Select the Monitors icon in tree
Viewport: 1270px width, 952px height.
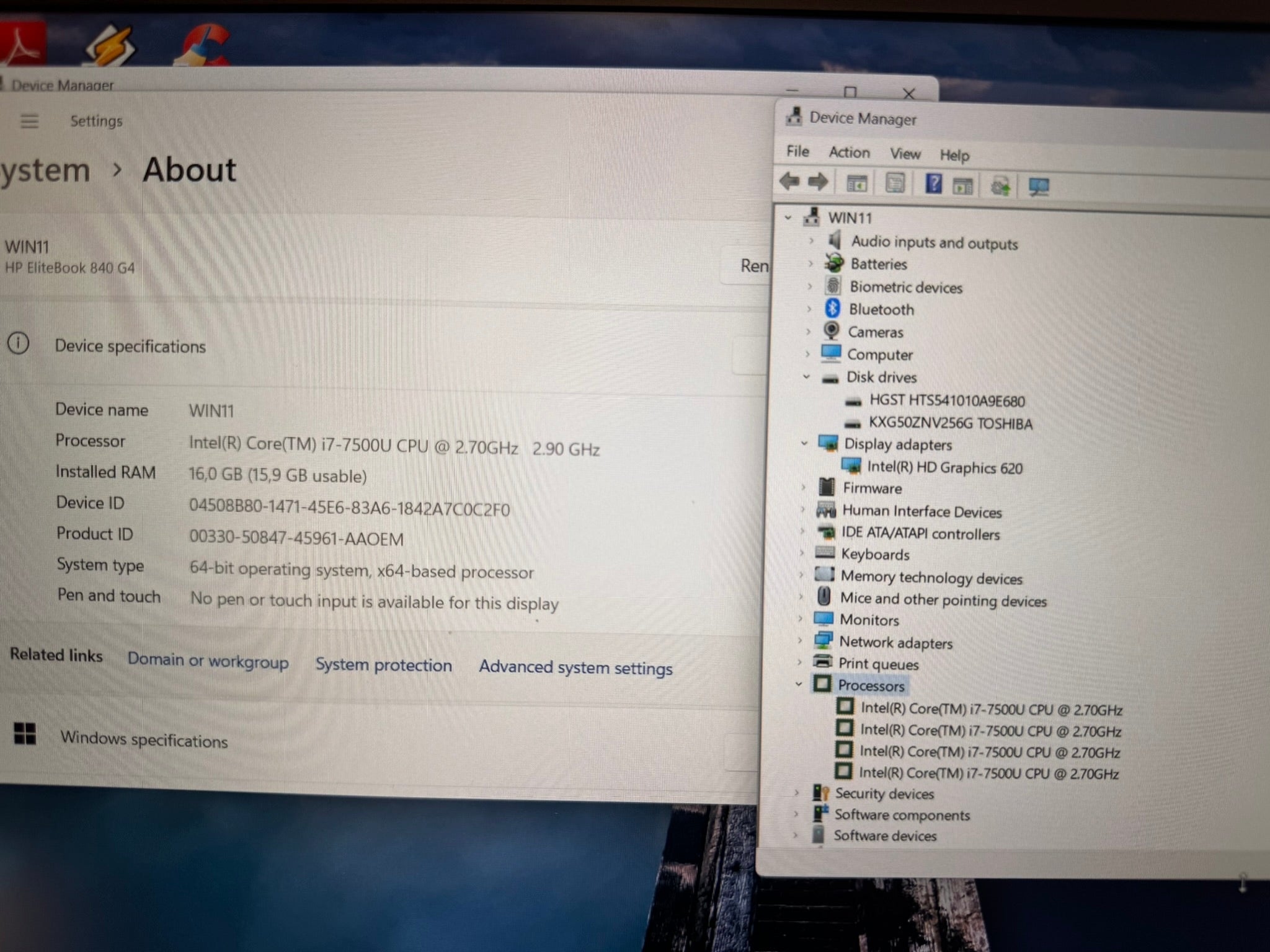pos(824,619)
